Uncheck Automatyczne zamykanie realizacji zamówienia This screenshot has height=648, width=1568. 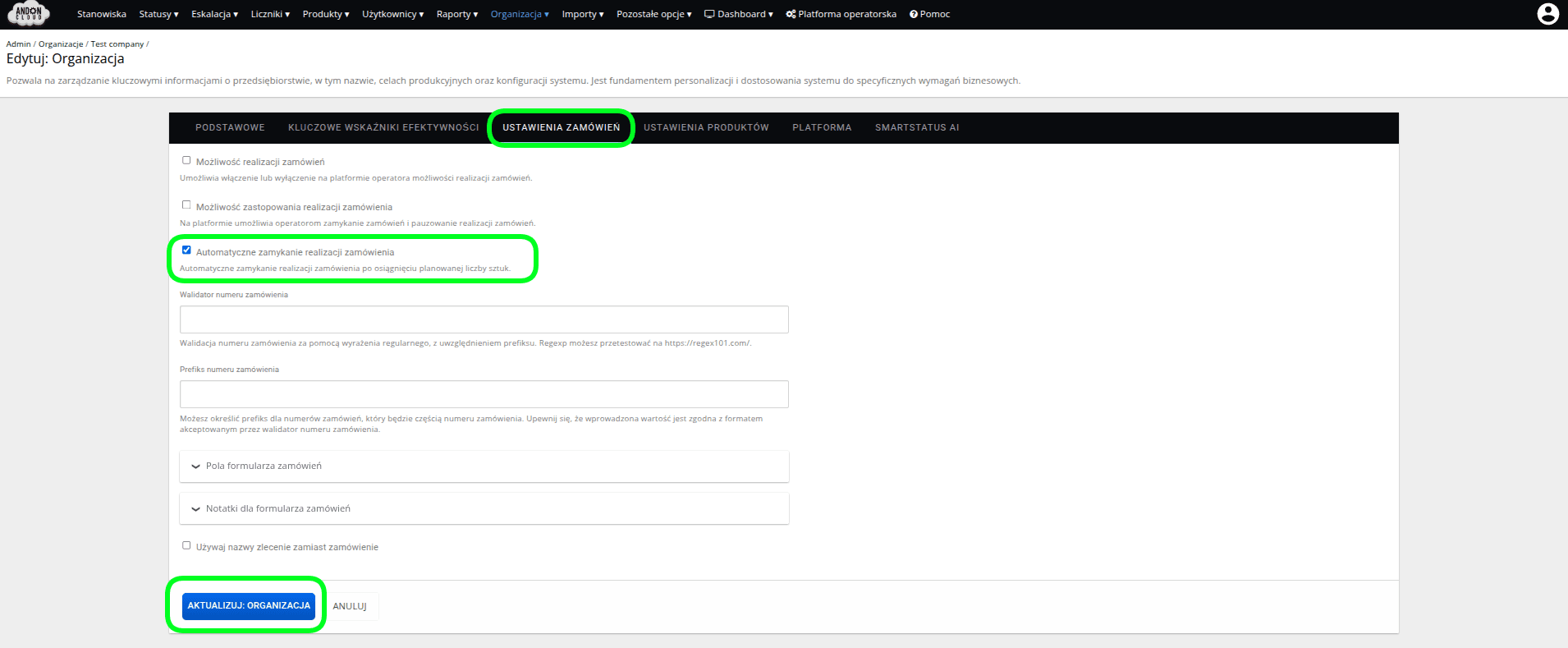click(186, 250)
